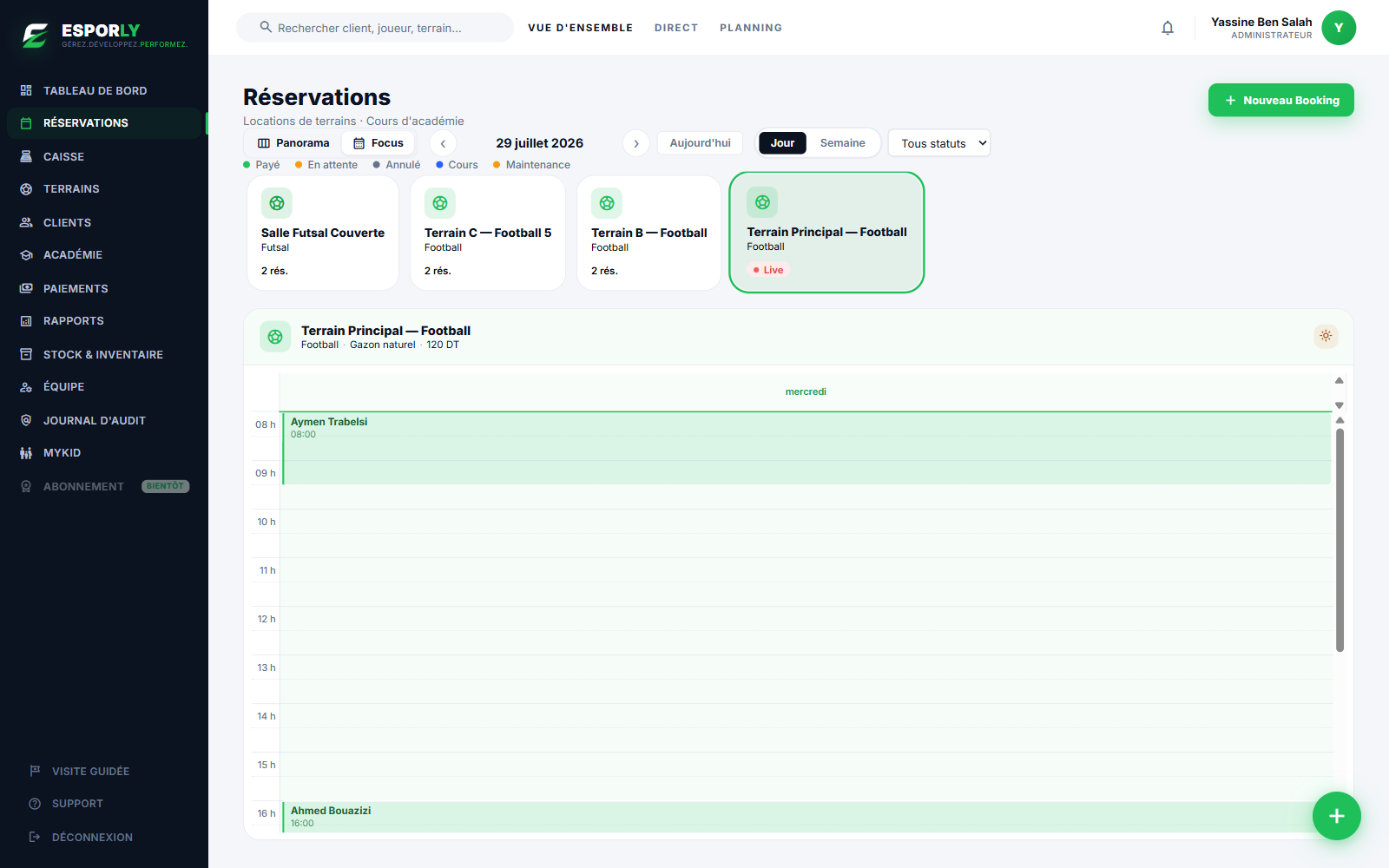This screenshot has height=868, width=1389.
Task: Click the Terrains ball icon in sidebar
Action: [26, 188]
